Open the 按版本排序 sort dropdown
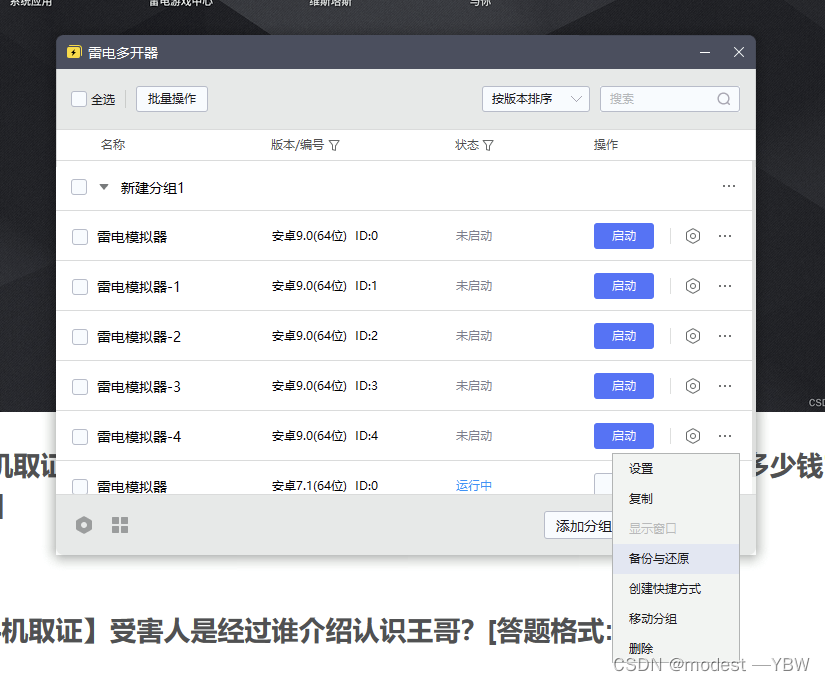825x681 pixels. point(536,99)
